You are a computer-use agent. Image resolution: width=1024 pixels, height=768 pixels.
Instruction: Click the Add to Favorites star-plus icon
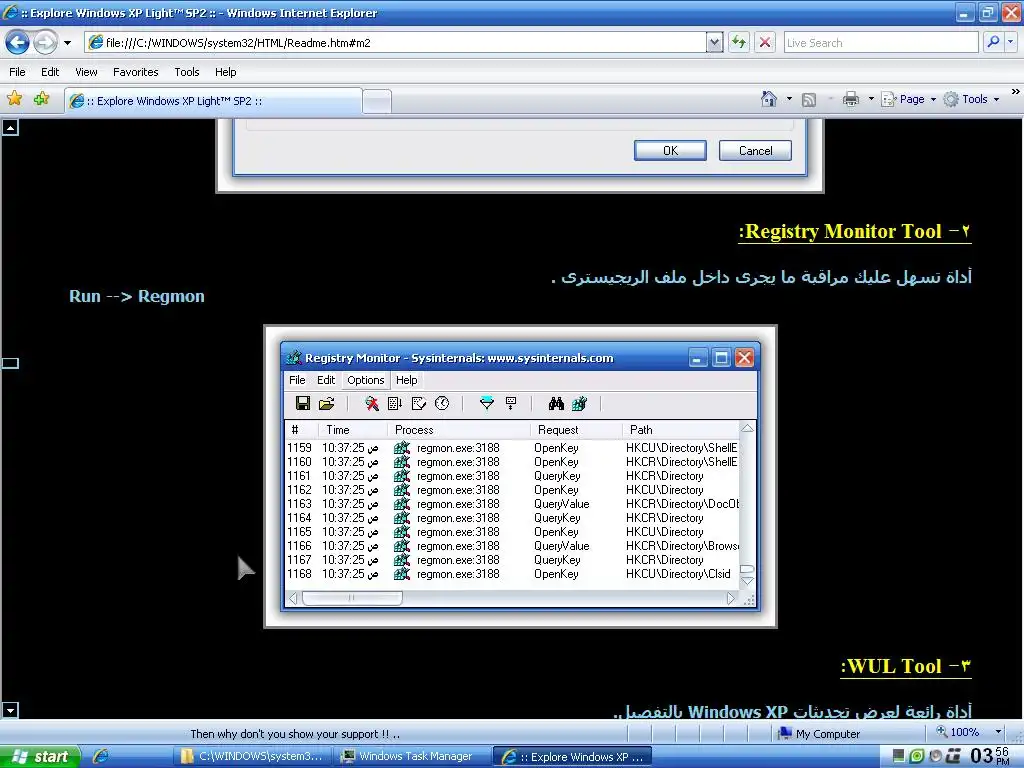[42, 99]
